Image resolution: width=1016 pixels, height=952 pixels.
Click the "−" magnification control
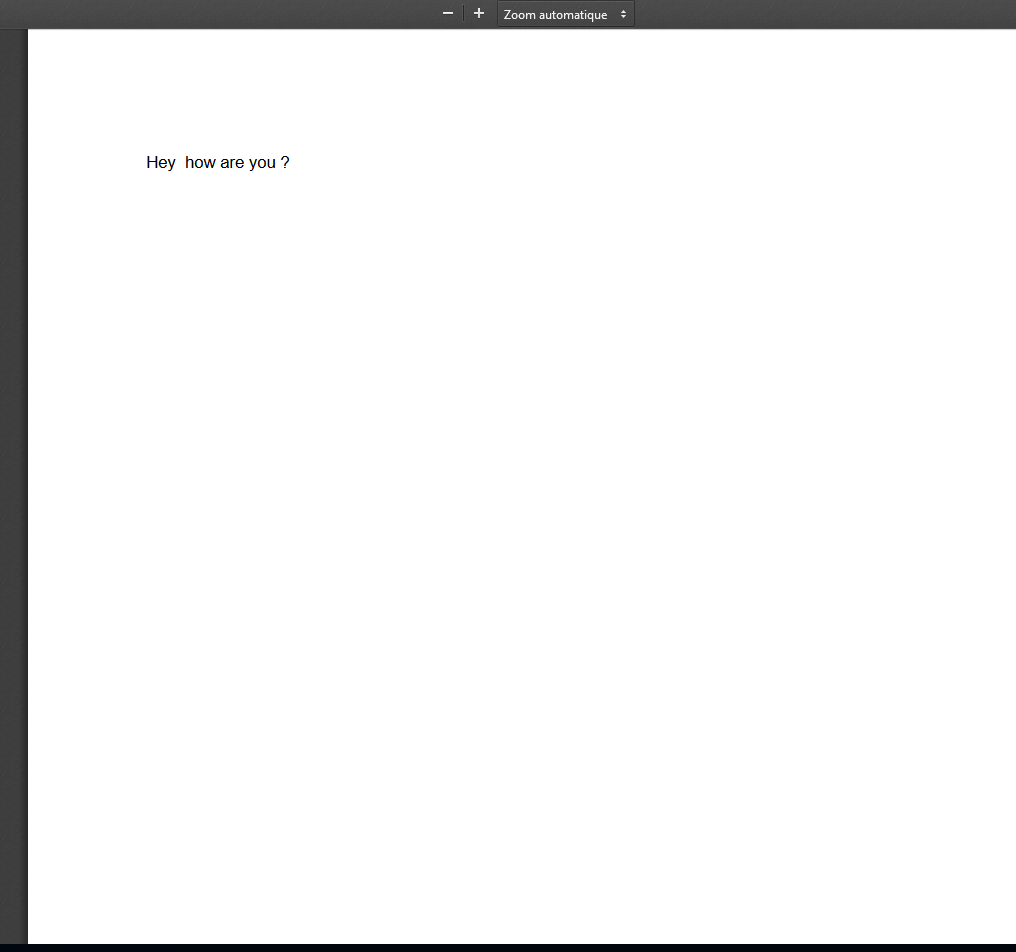[447, 13]
